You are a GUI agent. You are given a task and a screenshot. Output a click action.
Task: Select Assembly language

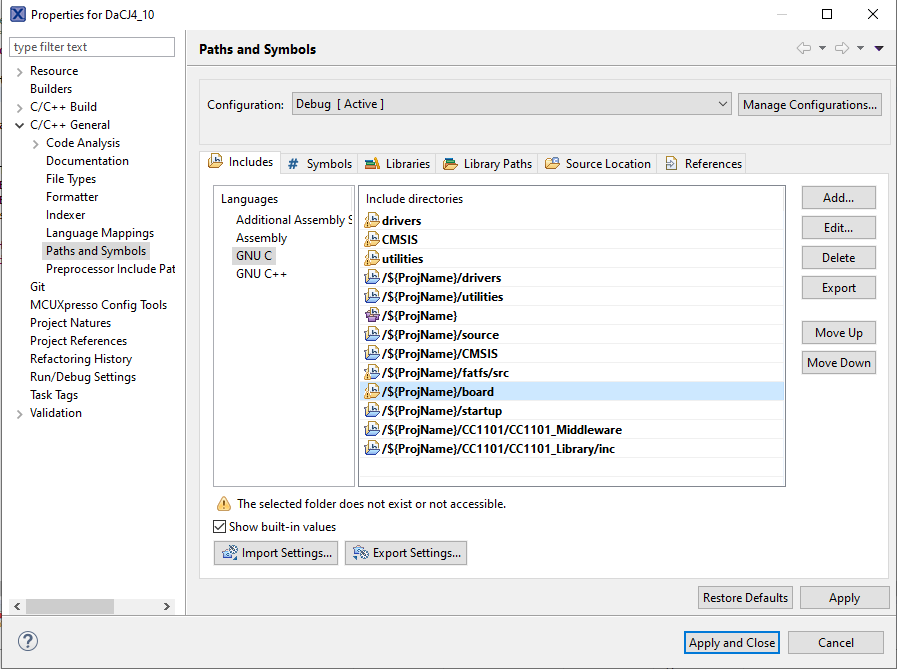pos(261,238)
